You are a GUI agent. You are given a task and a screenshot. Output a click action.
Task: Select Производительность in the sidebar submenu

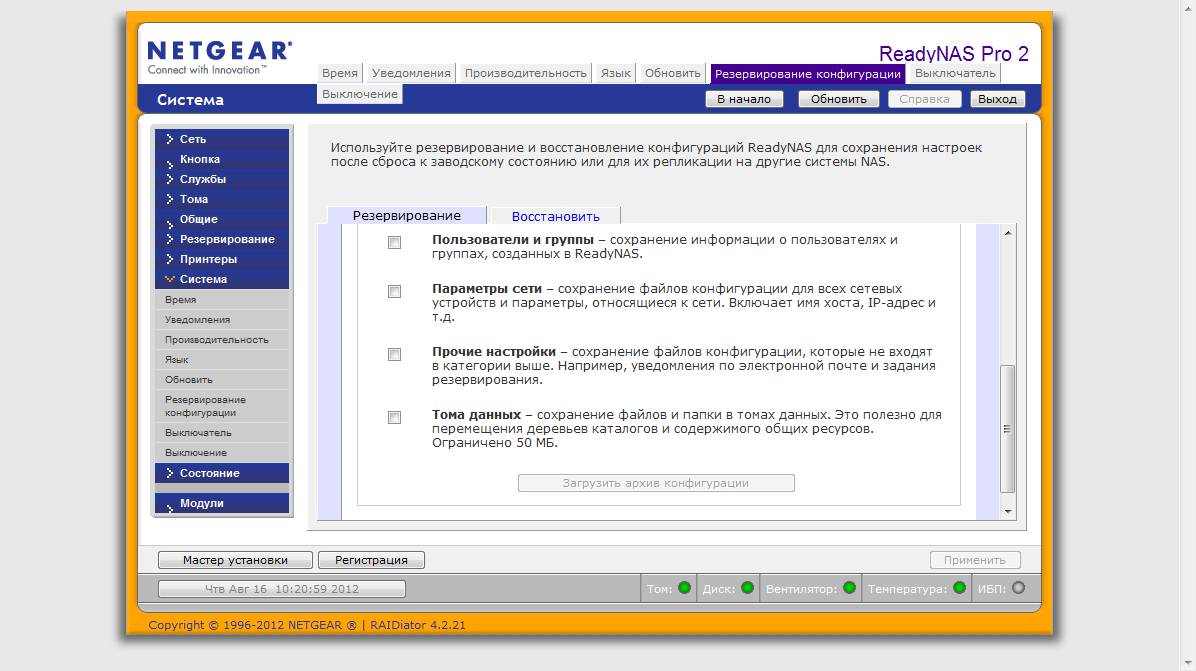tap(222, 339)
